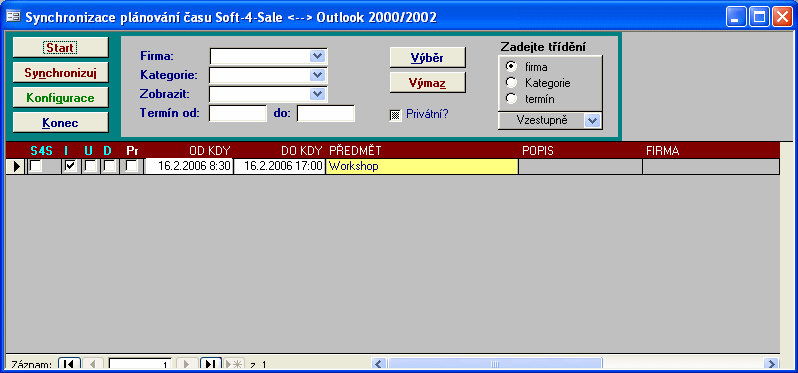Minimize the Synchronizace window
The width and height of the screenshot is (798, 373).
point(735,17)
